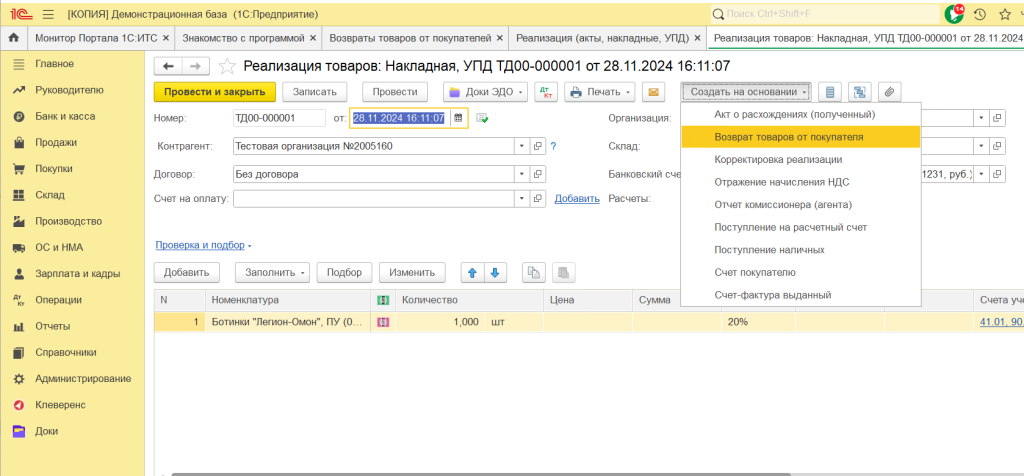This screenshot has width=1024, height=476.
Task: Click the help question mark near Контрагент
Action: pyautogui.click(x=553, y=146)
